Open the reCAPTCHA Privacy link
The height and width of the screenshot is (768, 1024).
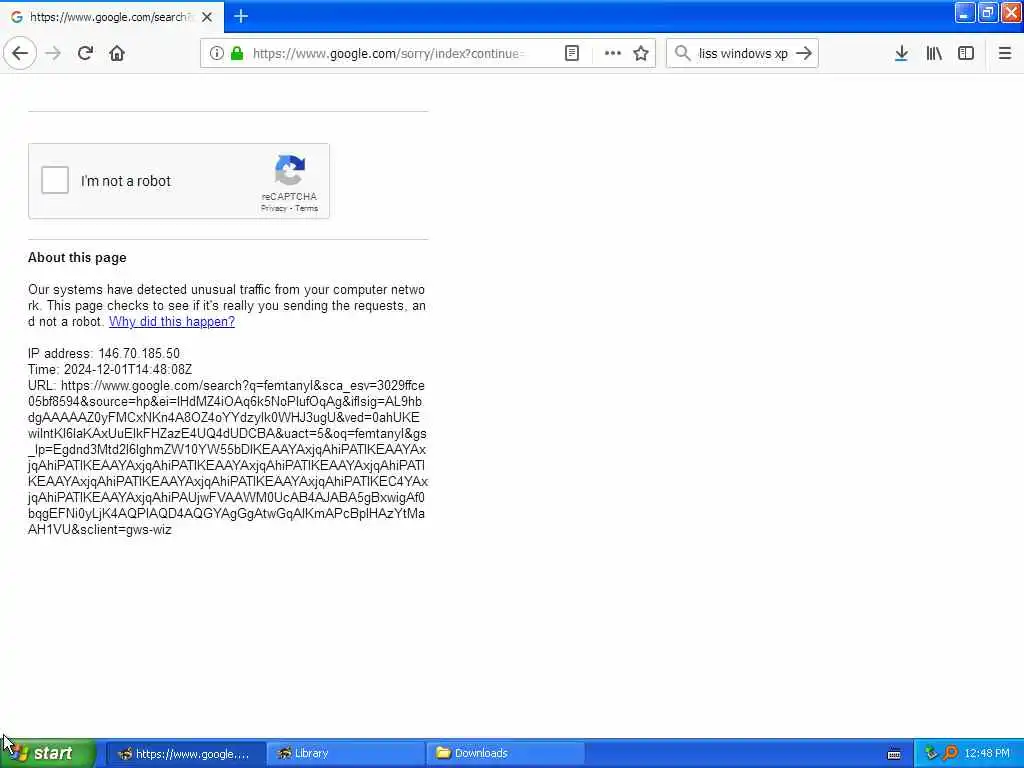tap(274, 208)
